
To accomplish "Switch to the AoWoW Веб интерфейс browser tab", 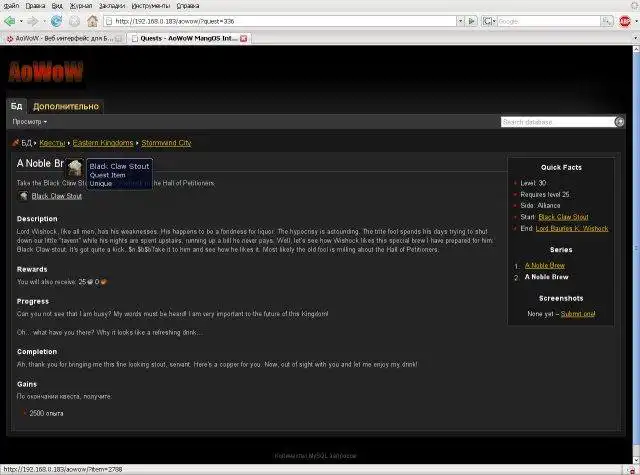I will point(64,38).
